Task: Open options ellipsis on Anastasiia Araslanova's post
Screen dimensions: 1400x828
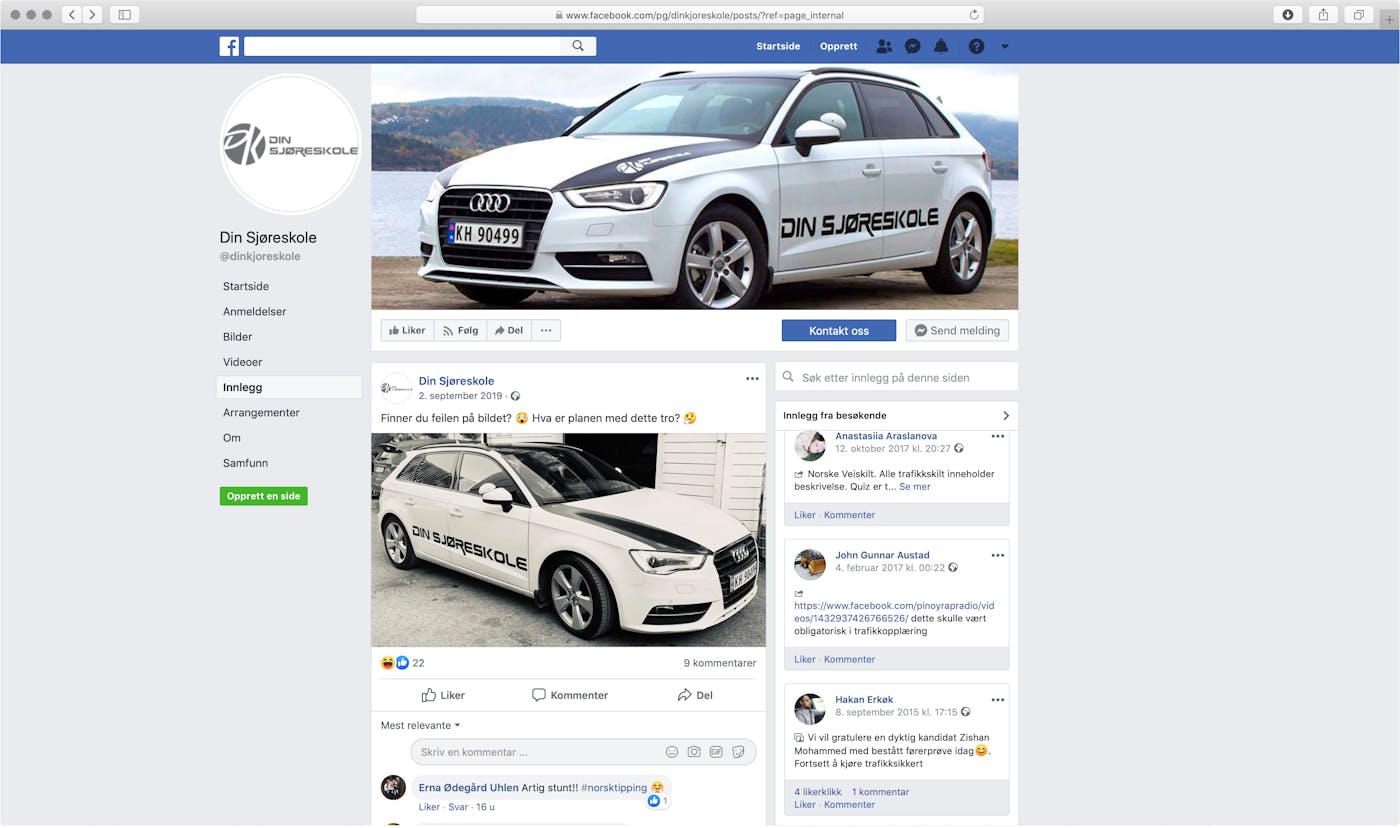Action: click(x=997, y=436)
